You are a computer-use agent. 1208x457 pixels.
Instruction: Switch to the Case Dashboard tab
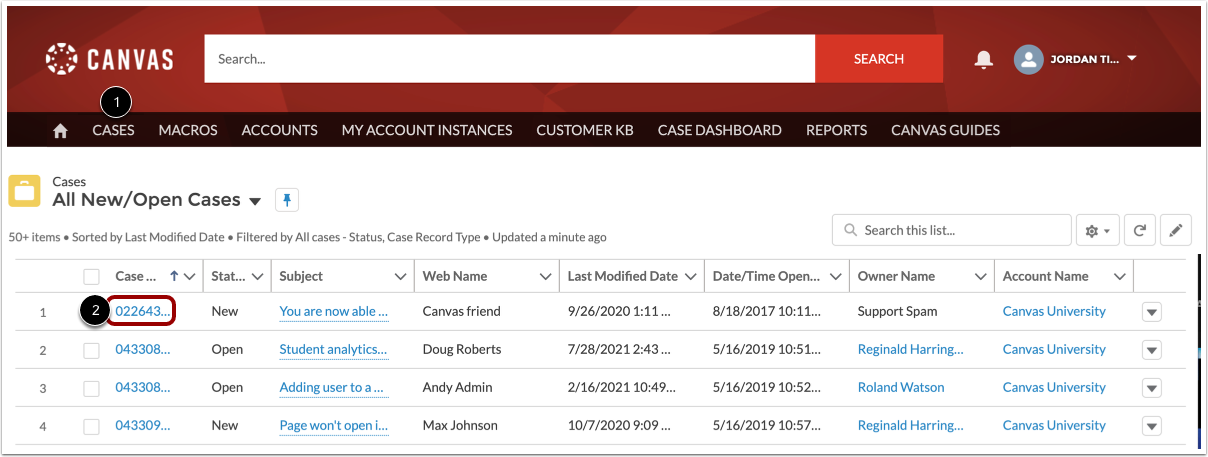coord(719,130)
